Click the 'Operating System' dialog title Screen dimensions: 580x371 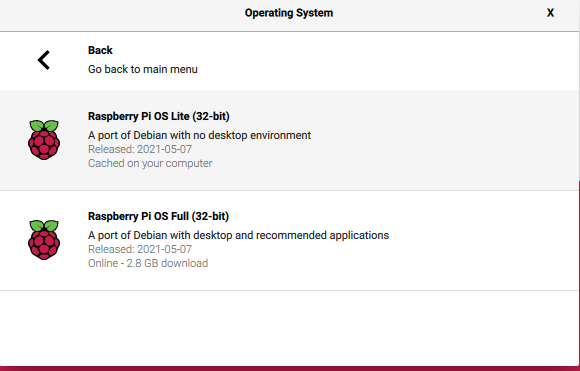point(289,13)
